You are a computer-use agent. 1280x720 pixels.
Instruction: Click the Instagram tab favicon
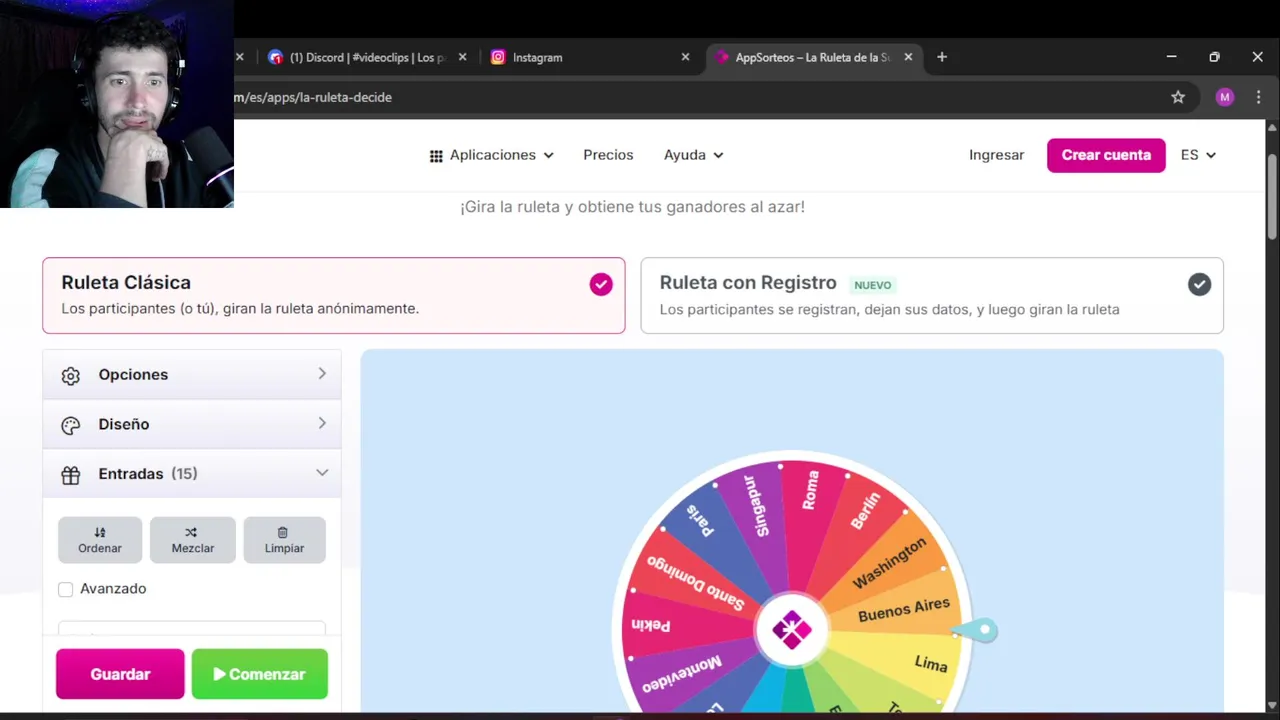click(x=498, y=57)
